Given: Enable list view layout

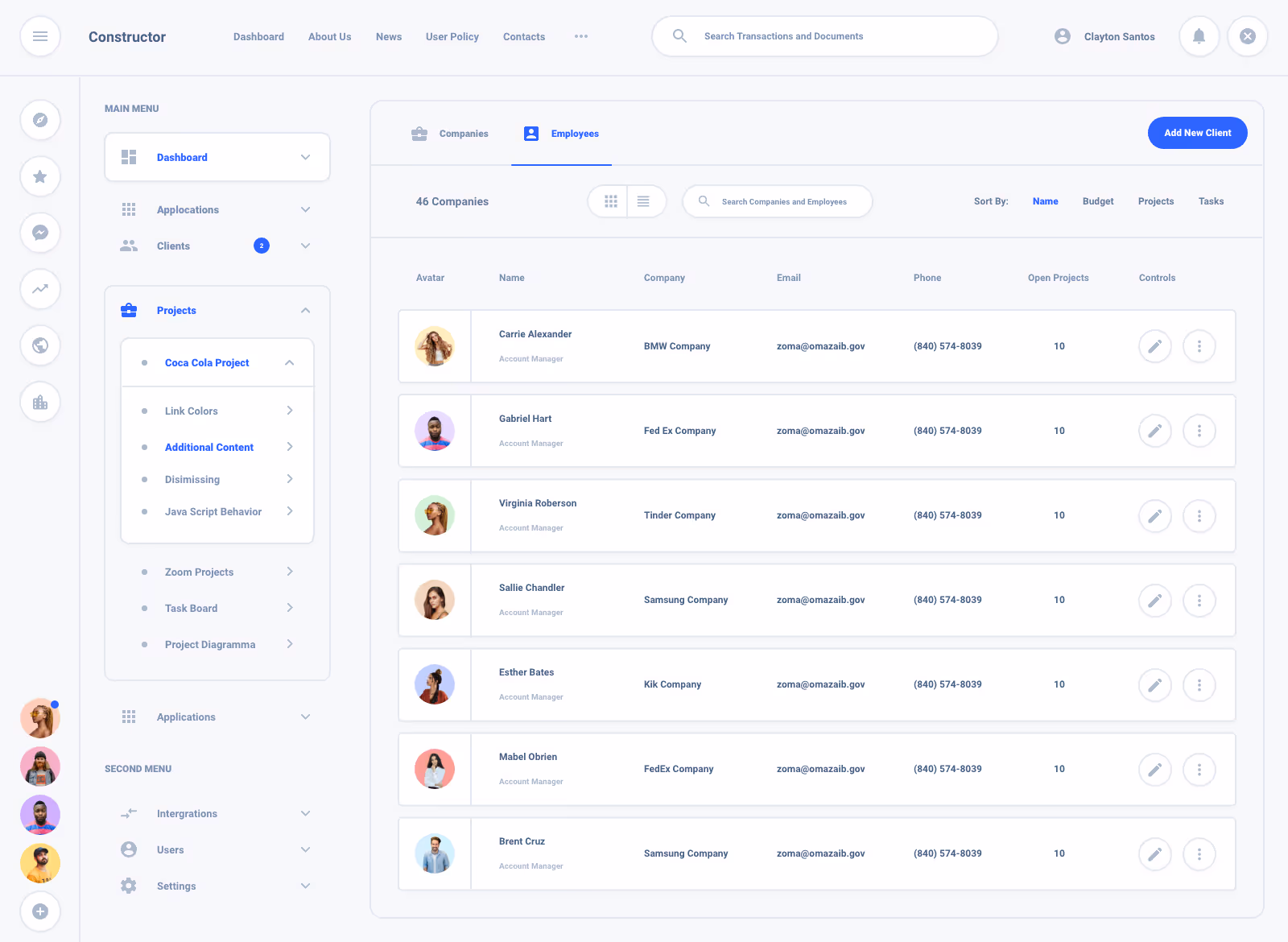Looking at the screenshot, I should pyautogui.click(x=643, y=201).
